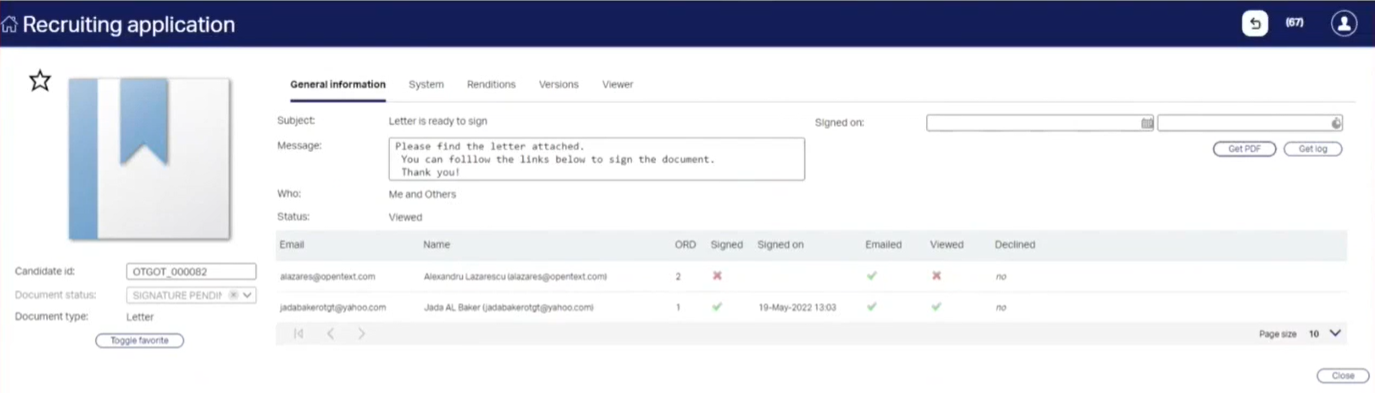Go to previous table page
The image size is (1375, 393).
[330, 333]
